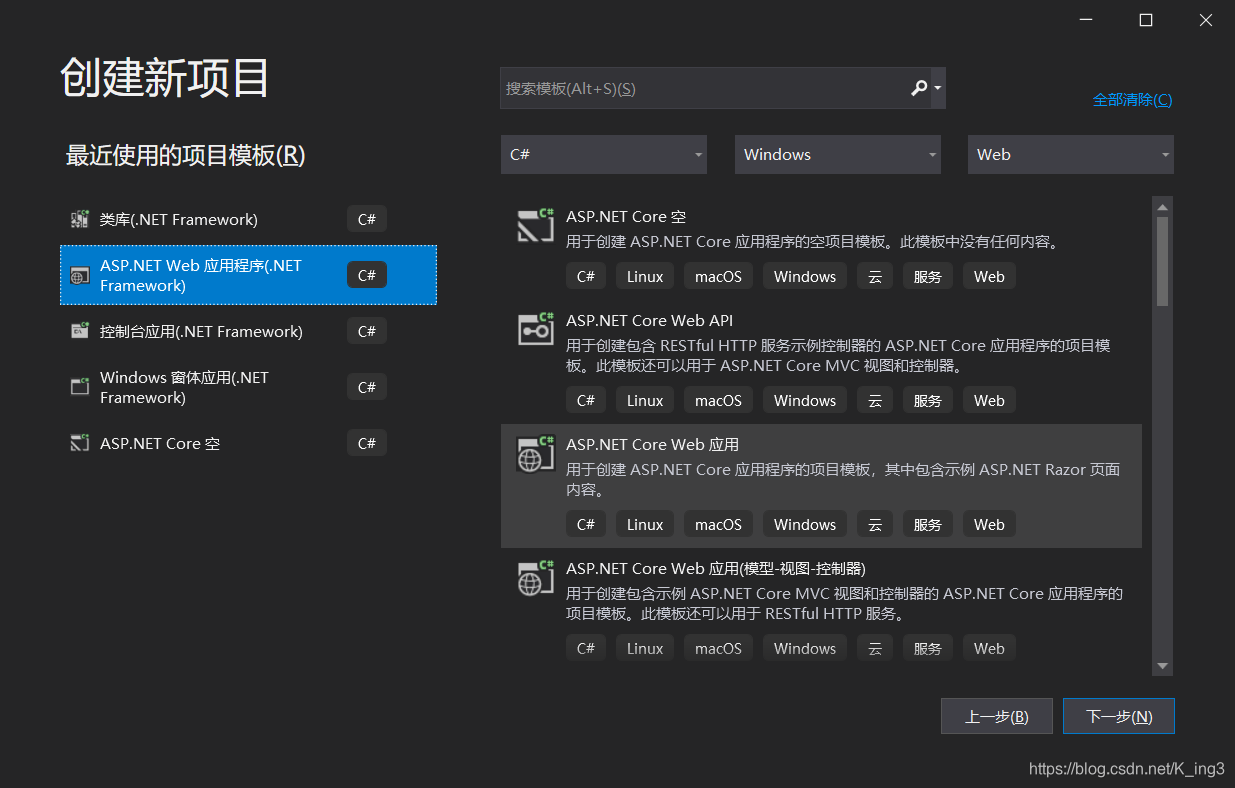Screen dimensions: 1235x788
Task: Click scrollbar down arrow in template list
Action: coord(1162,666)
